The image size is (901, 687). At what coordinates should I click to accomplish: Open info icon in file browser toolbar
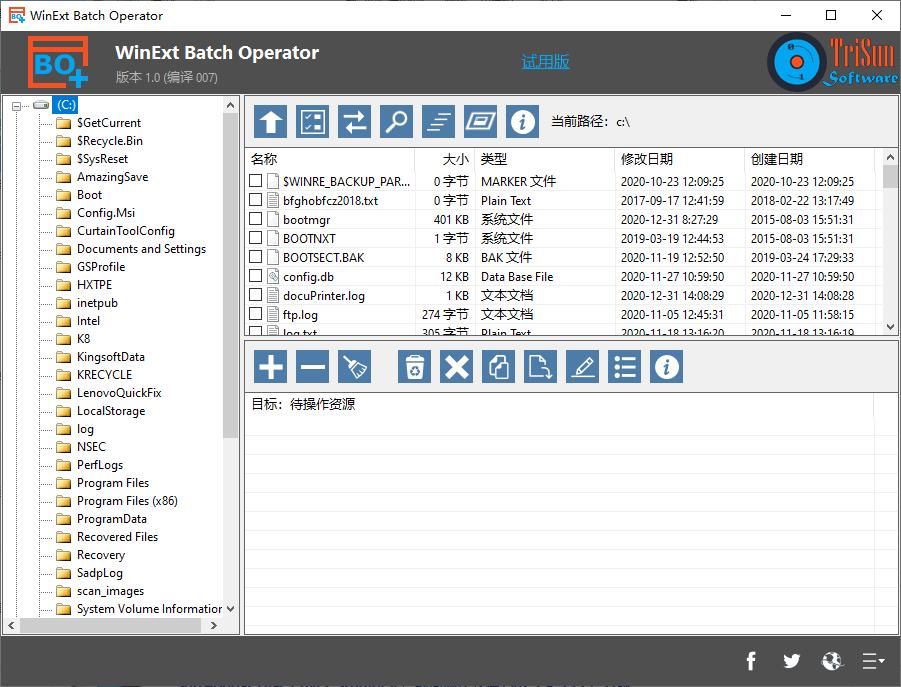coord(522,121)
